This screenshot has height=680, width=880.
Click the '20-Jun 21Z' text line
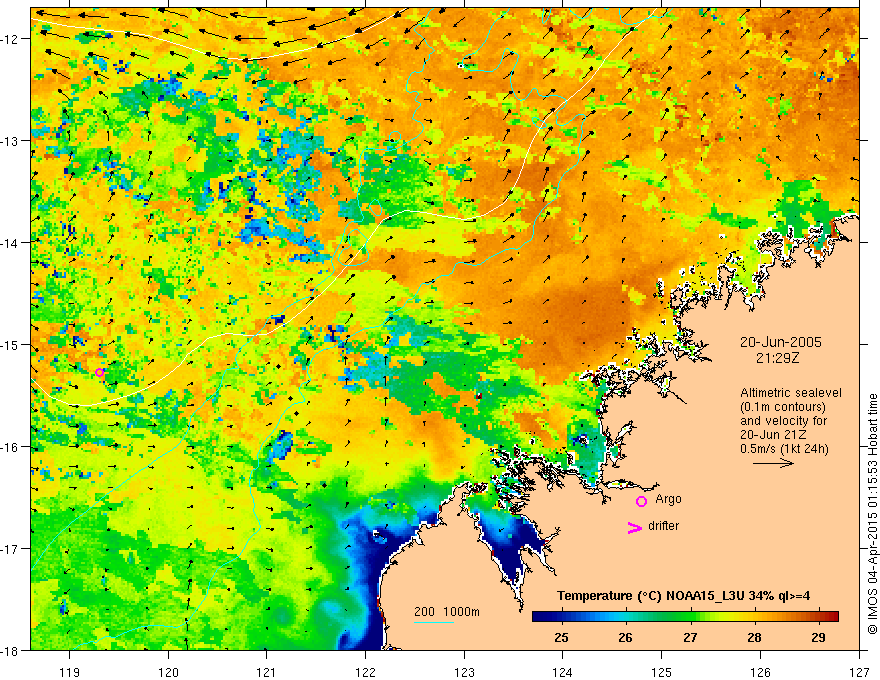[x=771, y=435]
